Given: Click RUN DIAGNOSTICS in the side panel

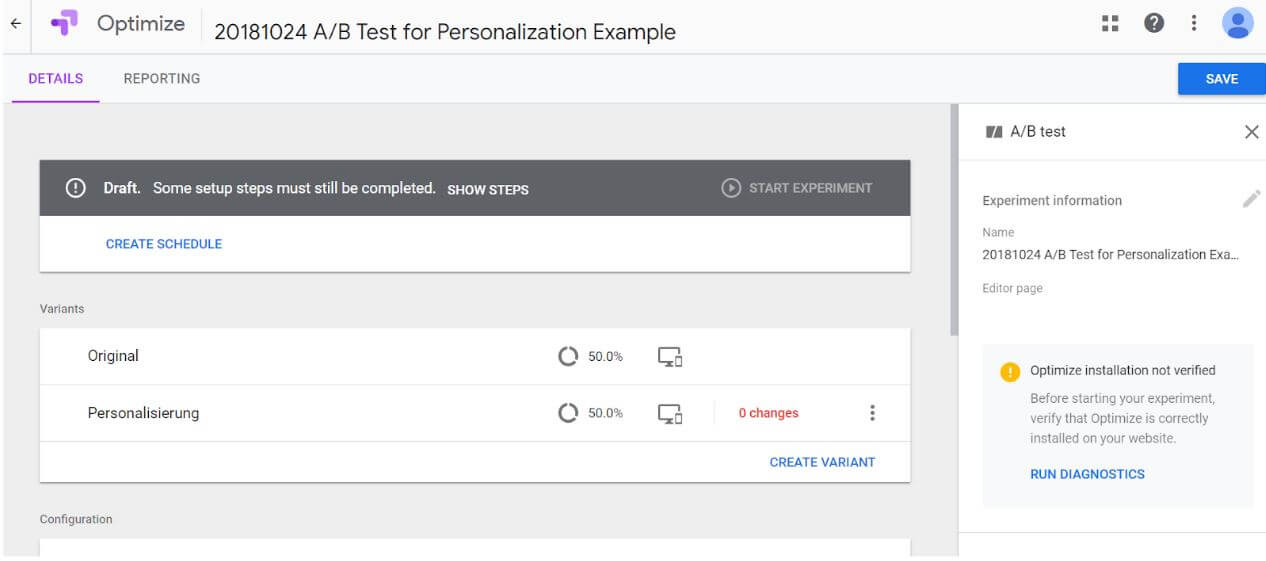Looking at the screenshot, I should (x=1087, y=474).
